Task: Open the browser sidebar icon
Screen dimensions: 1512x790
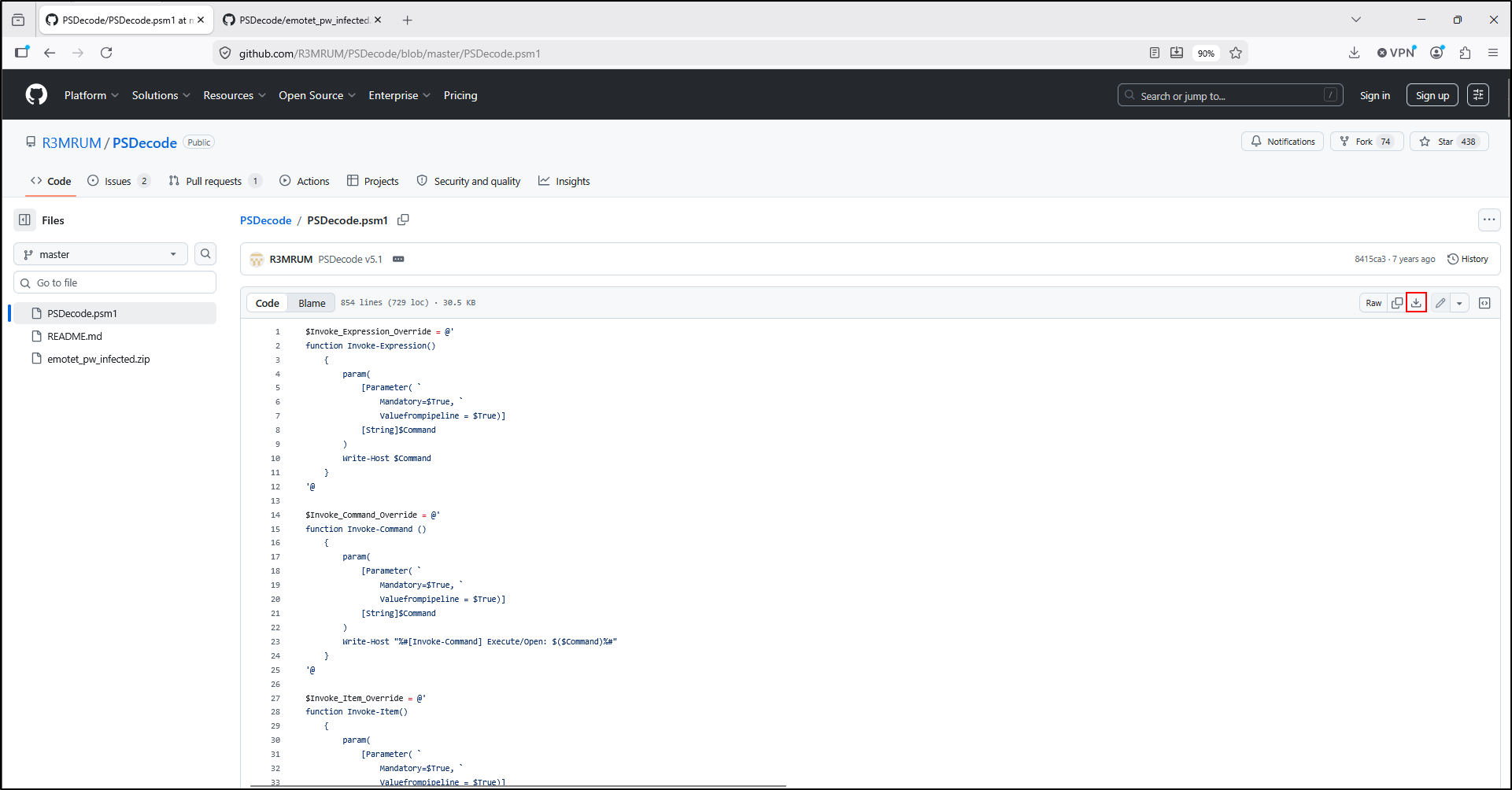Action: click(x=21, y=53)
